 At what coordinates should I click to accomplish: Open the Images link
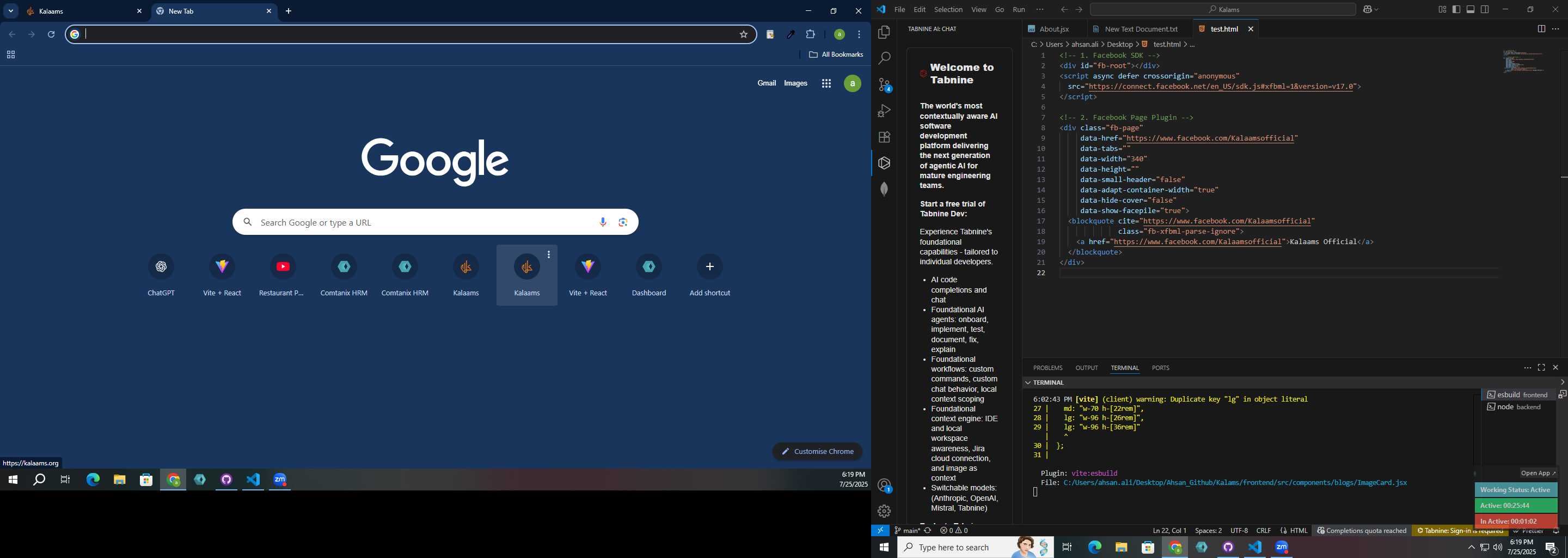click(x=795, y=83)
